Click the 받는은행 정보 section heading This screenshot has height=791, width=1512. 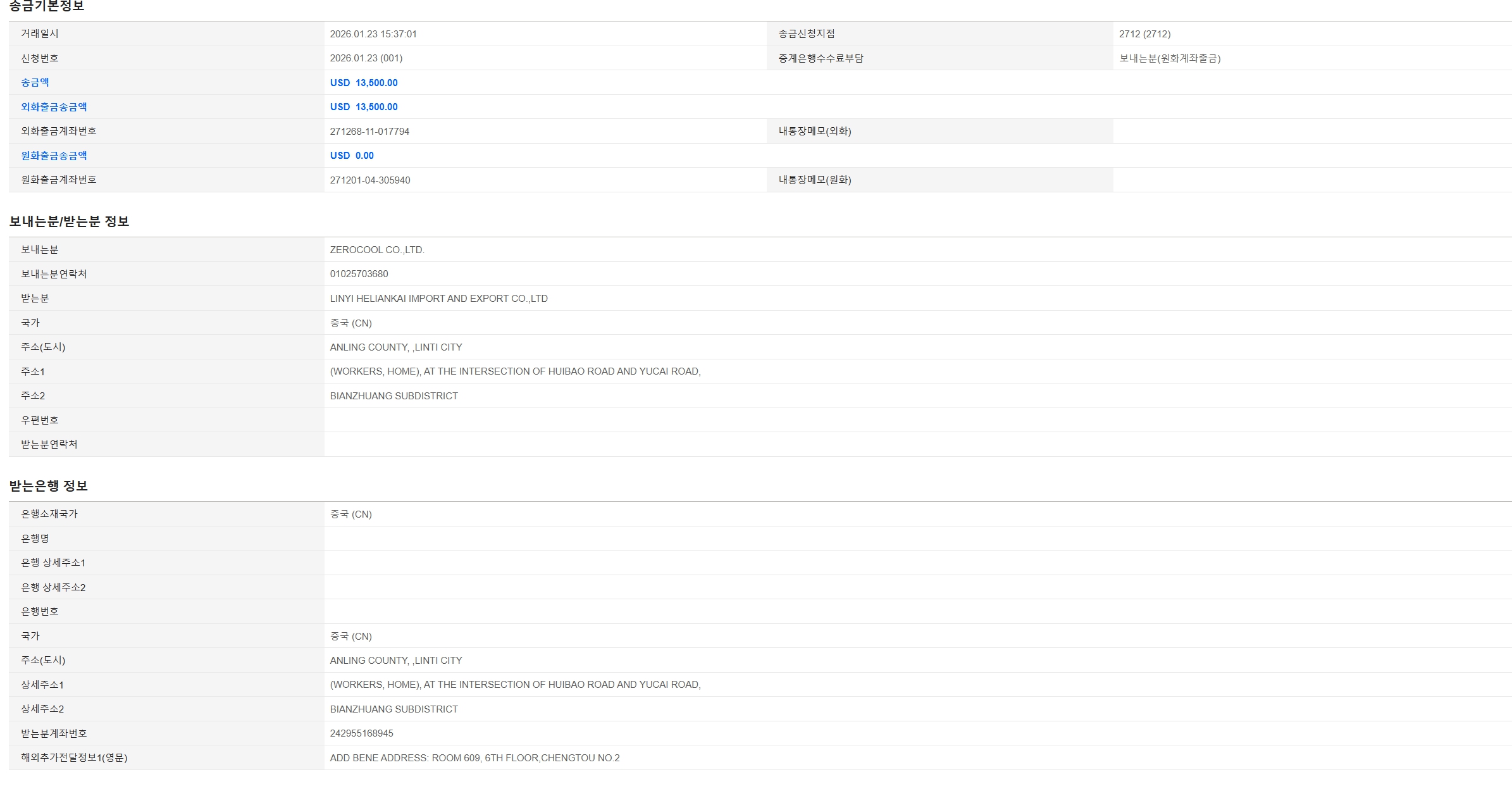coord(48,486)
